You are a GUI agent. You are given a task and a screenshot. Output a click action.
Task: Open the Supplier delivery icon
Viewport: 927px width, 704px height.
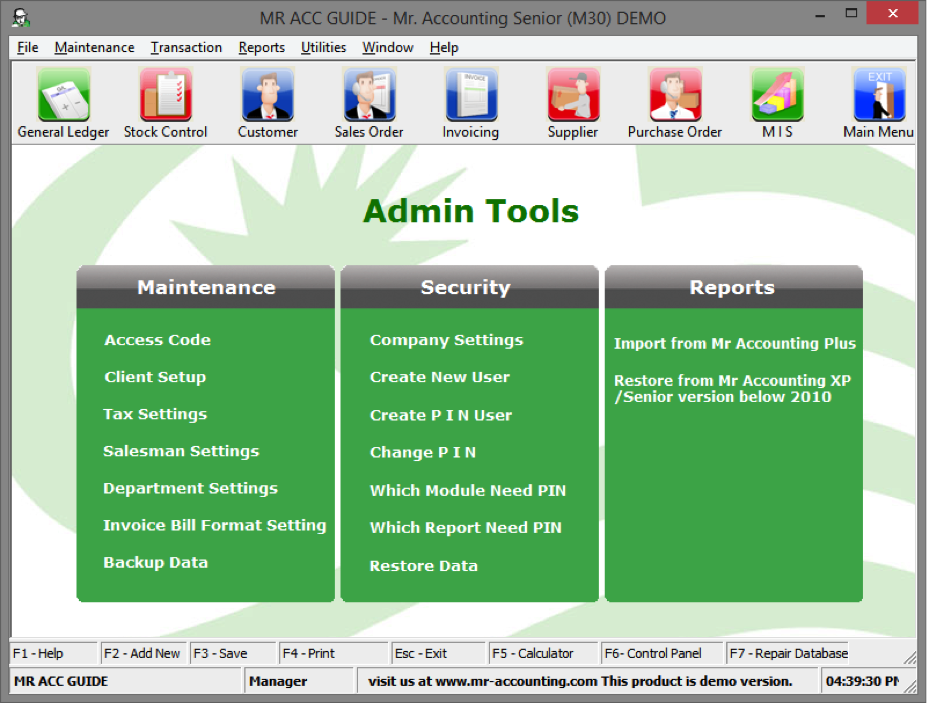573,95
